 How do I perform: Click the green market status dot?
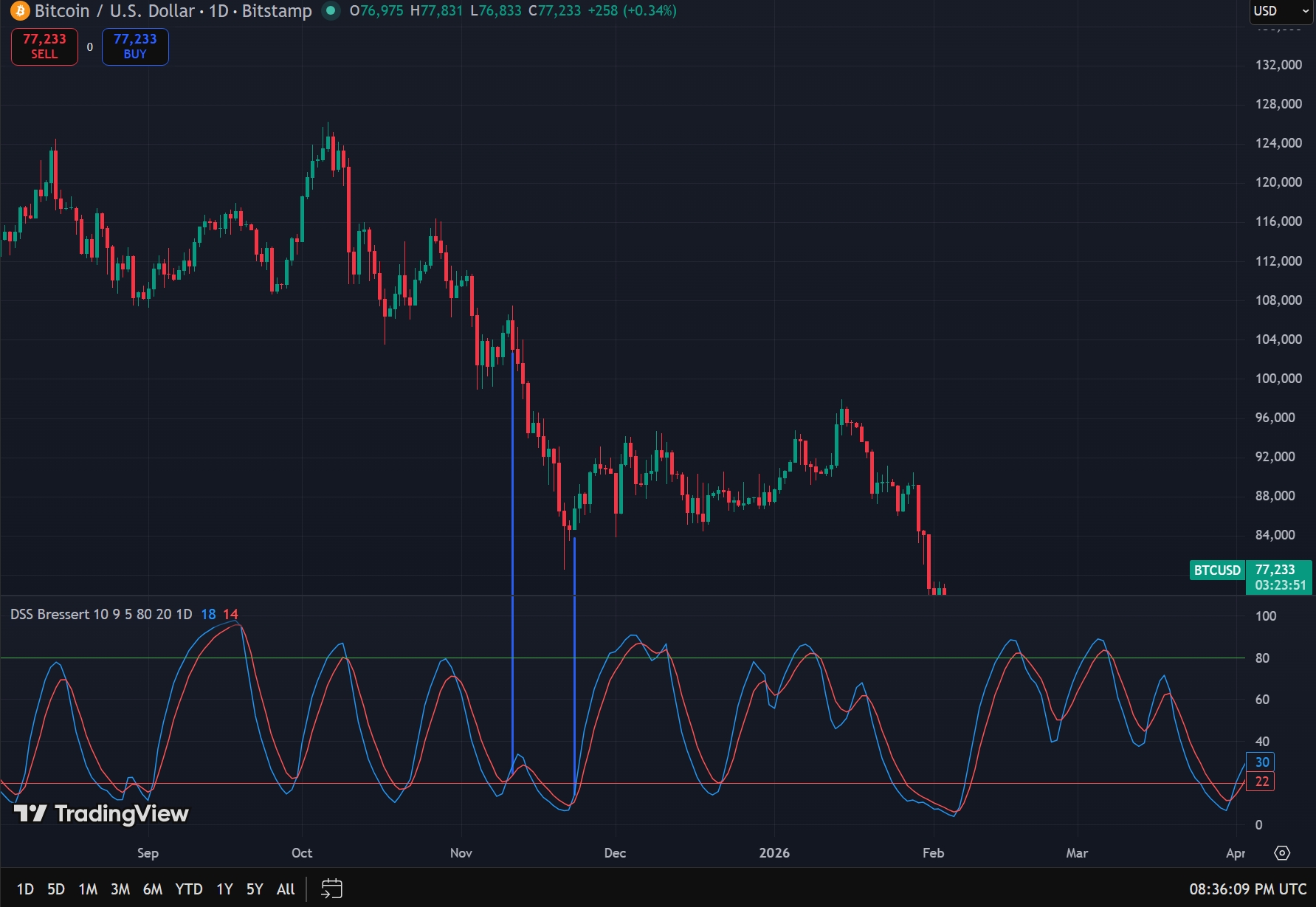pyautogui.click(x=331, y=11)
